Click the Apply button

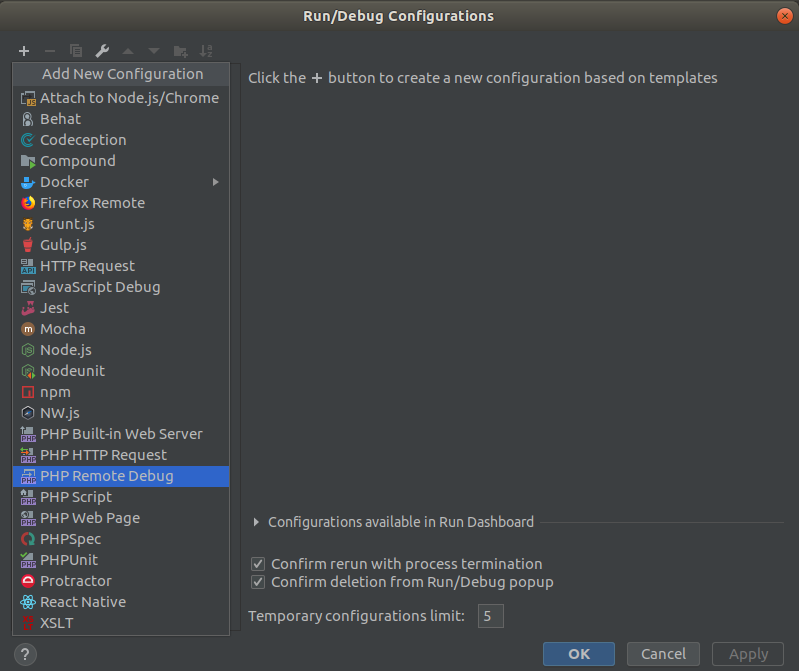[x=748, y=654]
